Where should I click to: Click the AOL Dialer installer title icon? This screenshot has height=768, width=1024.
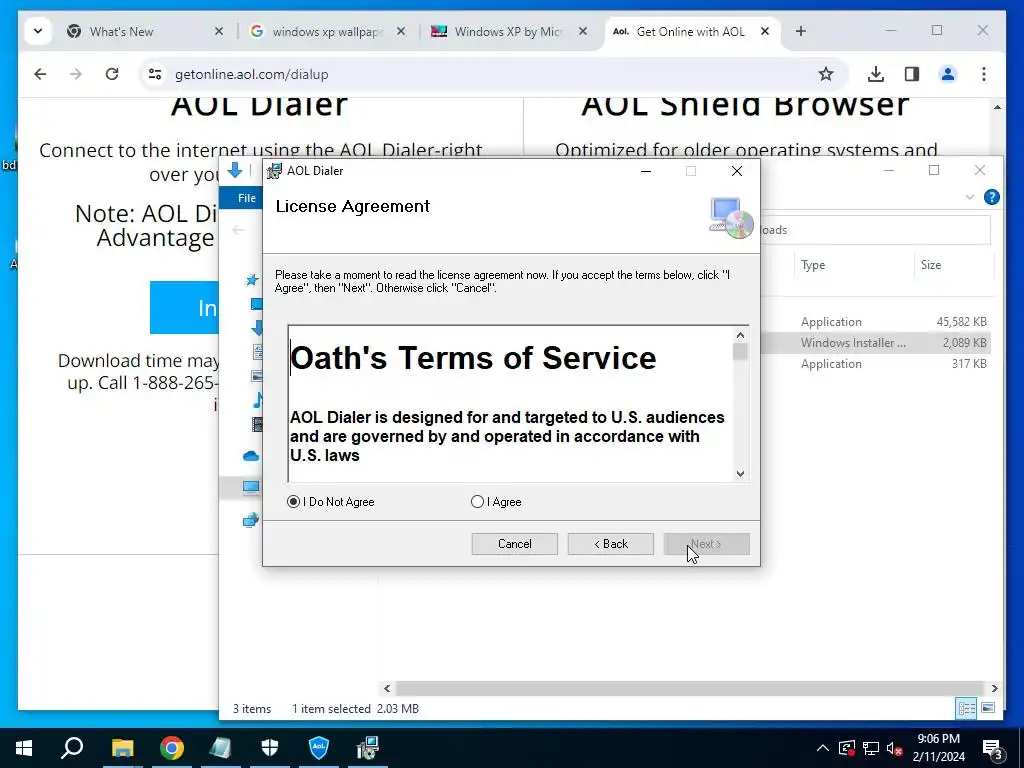(275, 171)
